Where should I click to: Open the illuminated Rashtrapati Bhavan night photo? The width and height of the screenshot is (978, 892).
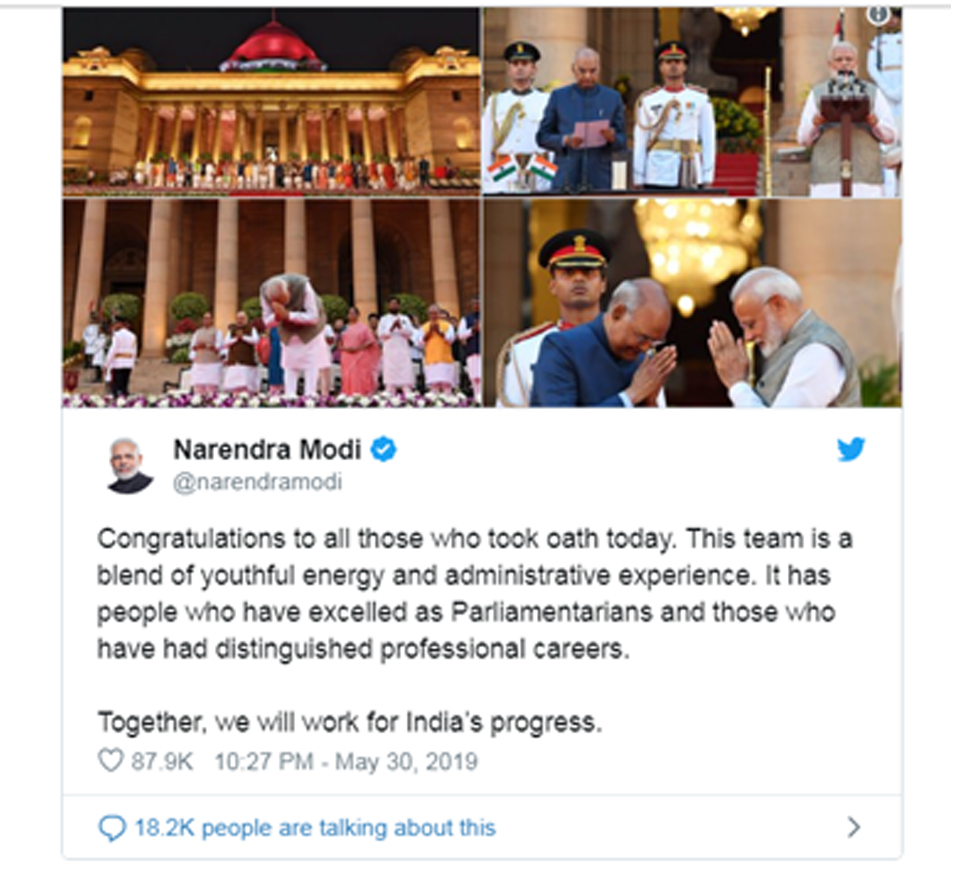pyautogui.click(x=271, y=102)
